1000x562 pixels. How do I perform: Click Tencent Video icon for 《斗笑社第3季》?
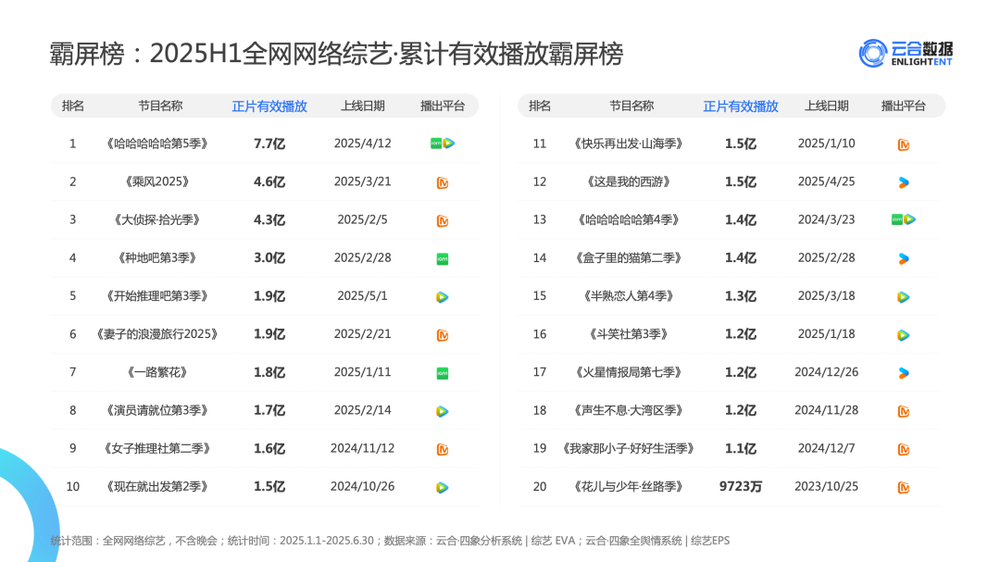[x=903, y=335]
